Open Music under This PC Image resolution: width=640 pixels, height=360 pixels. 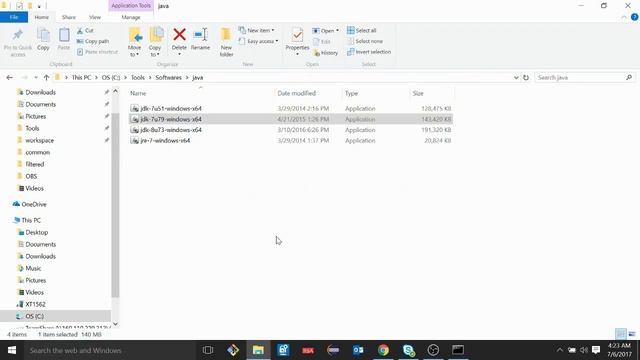pos(33,269)
